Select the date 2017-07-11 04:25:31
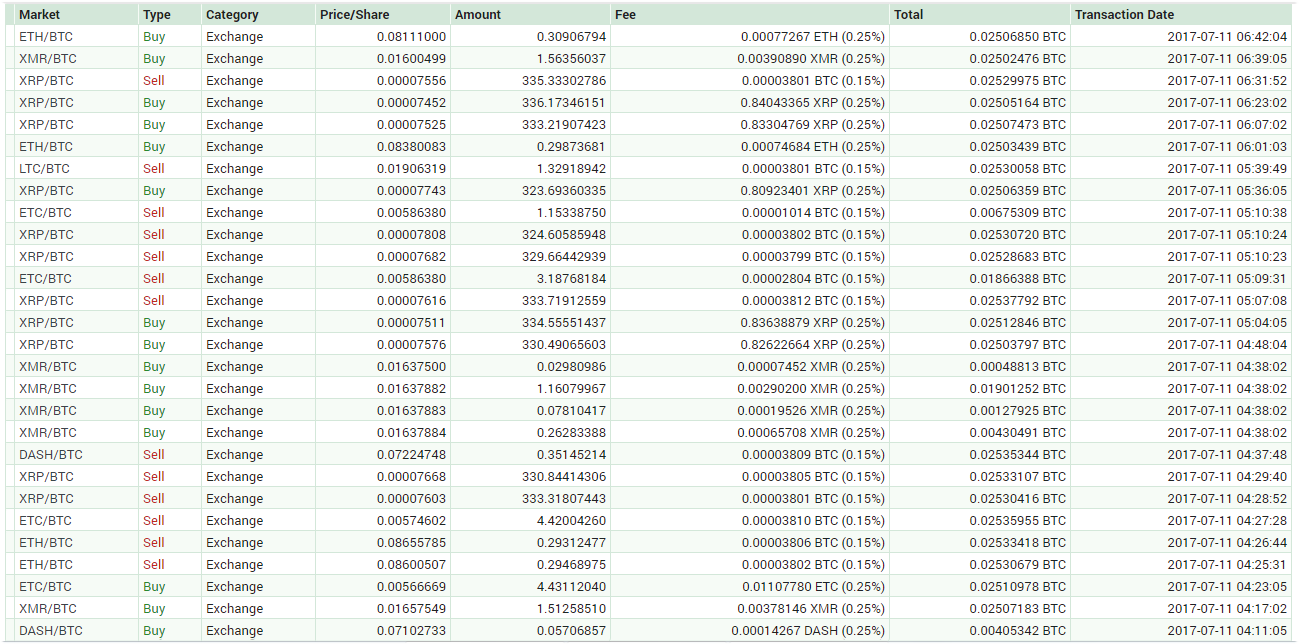The width and height of the screenshot is (1299, 644). point(1227,565)
